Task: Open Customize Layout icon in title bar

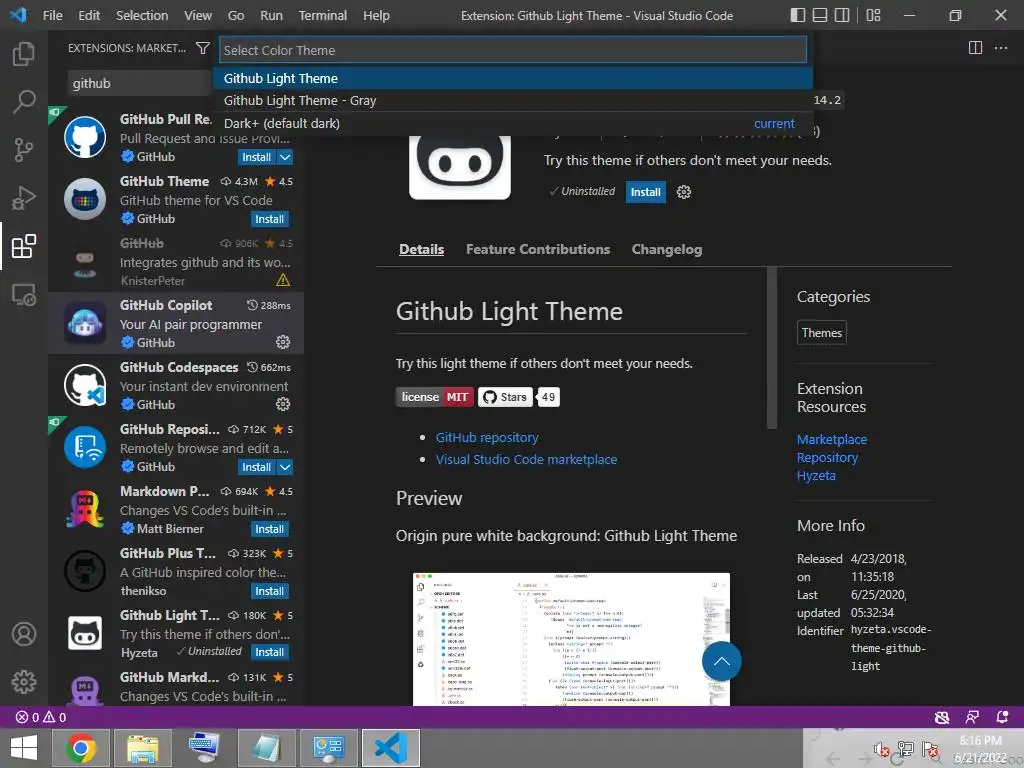Action: (873, 15)
